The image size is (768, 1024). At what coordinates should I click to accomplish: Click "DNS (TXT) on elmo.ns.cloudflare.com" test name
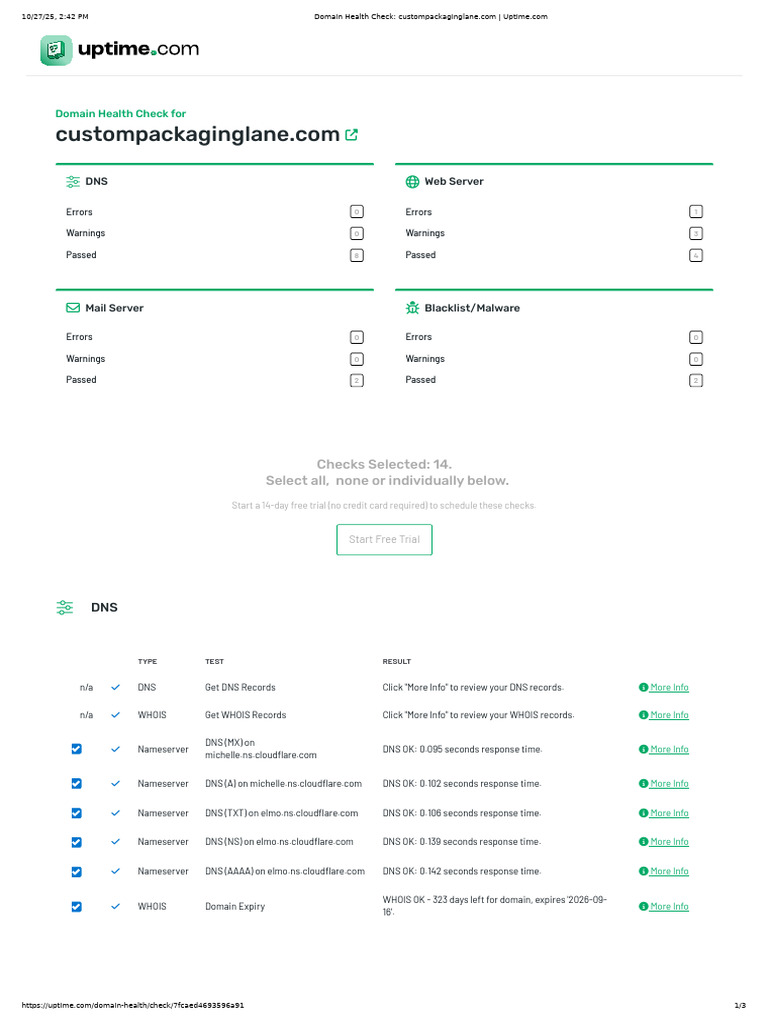[281, 812]
